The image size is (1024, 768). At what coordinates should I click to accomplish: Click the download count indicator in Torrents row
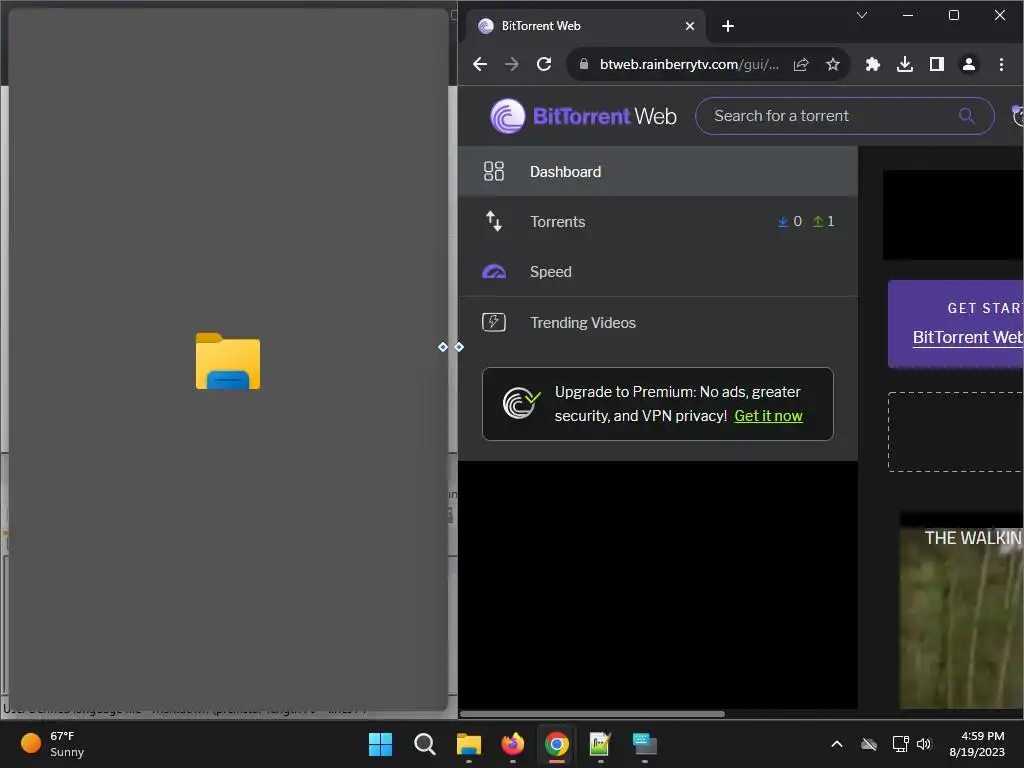point(790,221)
